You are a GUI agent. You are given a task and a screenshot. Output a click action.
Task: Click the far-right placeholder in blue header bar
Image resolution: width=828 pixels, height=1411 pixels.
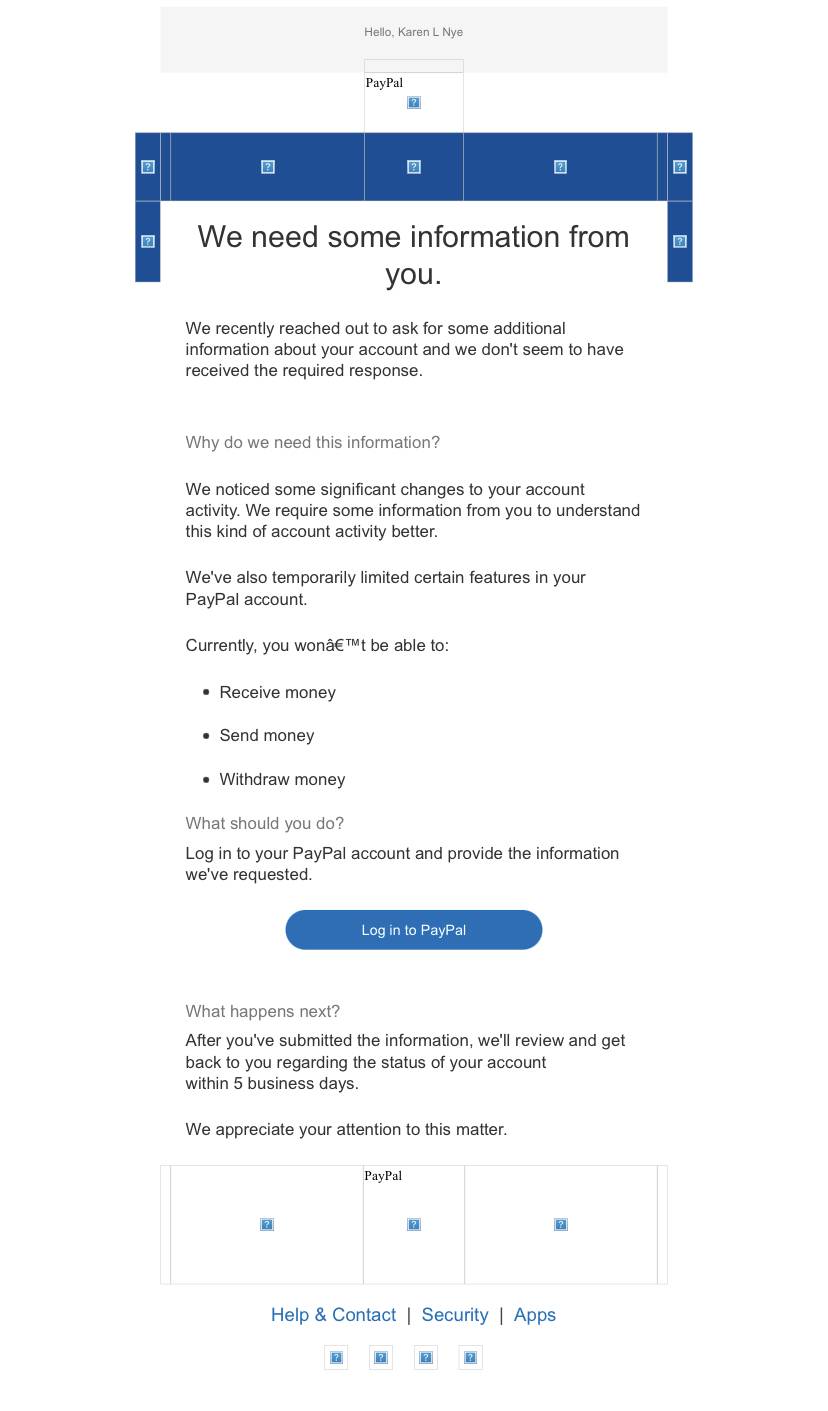pyautogui.click(x=680, y=167)
